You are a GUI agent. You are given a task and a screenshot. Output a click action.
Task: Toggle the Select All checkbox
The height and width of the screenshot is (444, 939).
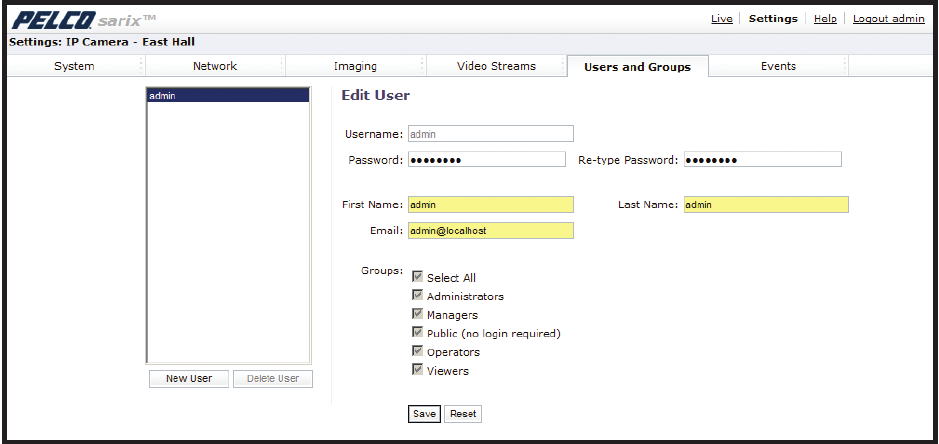[x=418, y=277]
